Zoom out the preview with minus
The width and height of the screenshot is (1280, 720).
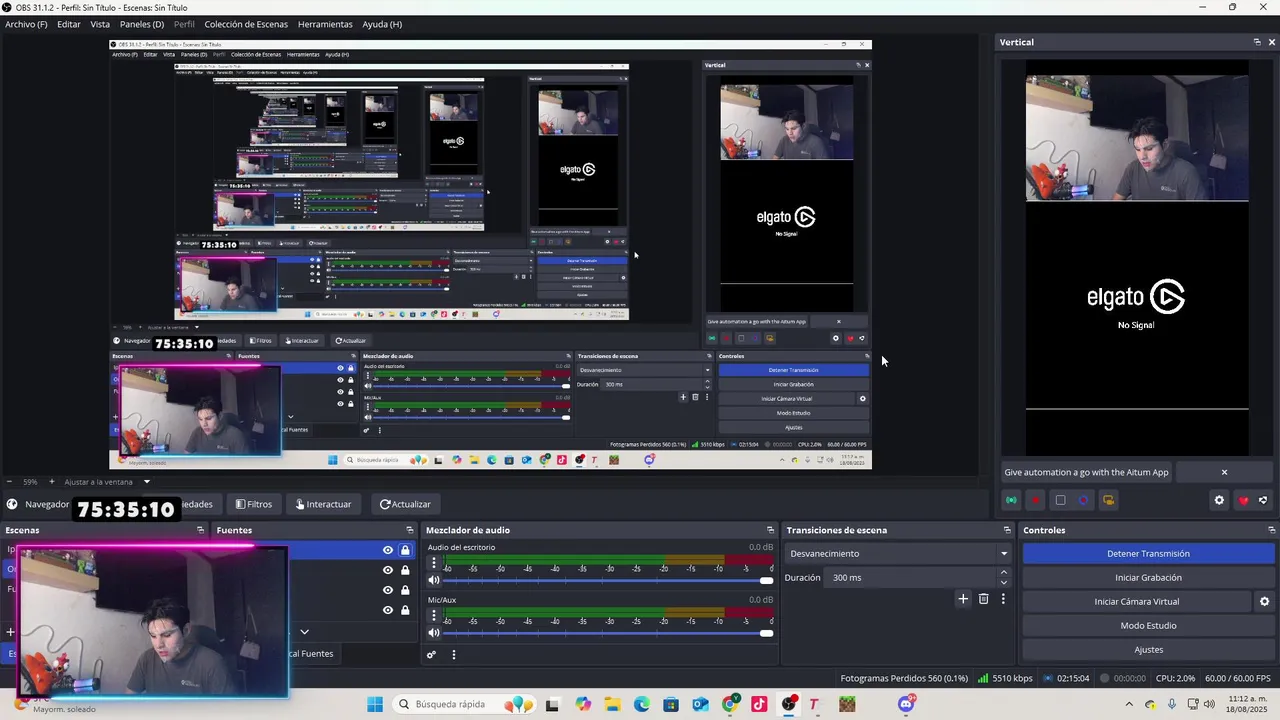[x=10, y=482]
